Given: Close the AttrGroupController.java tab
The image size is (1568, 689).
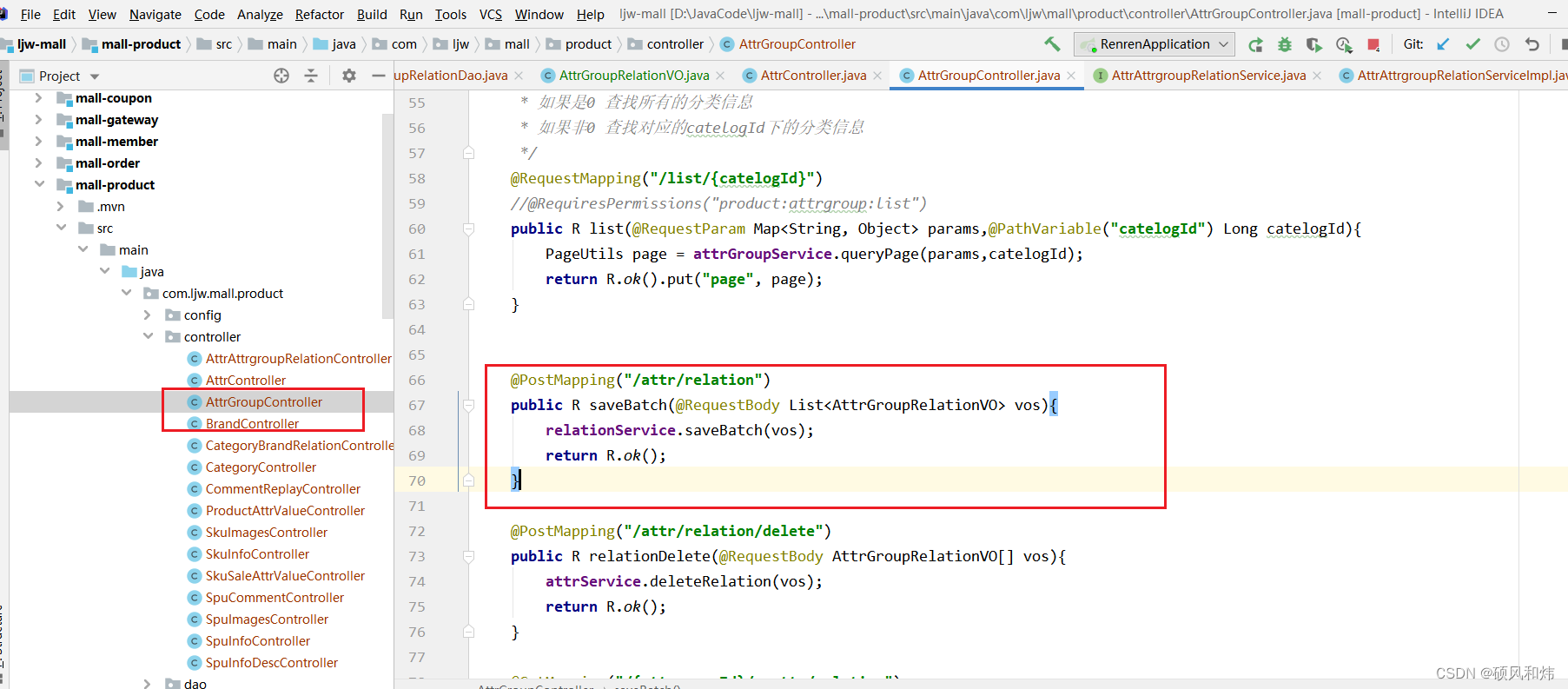Looking at the screenshot, I should coord(1071,76).
